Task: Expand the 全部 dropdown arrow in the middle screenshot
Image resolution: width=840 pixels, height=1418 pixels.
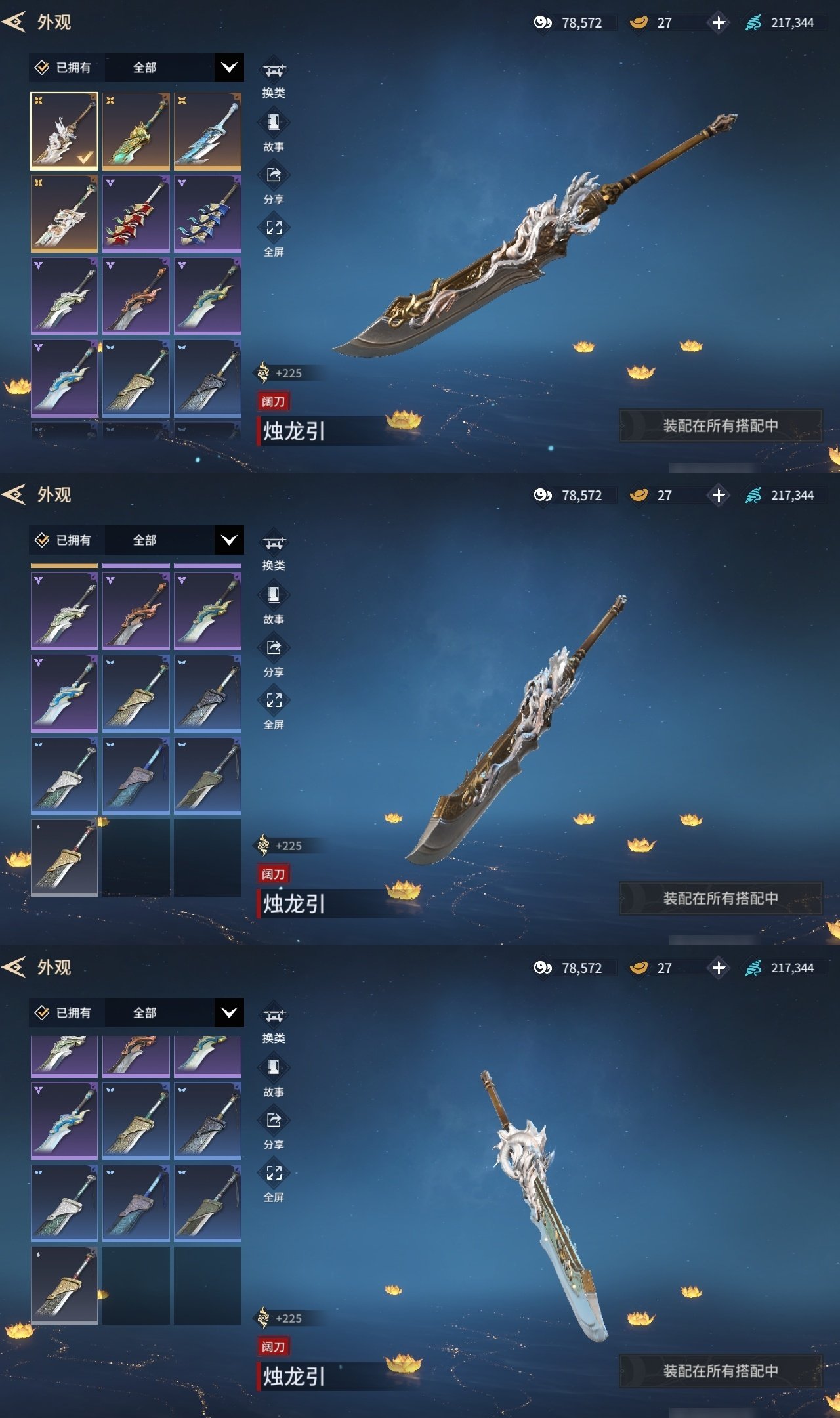Action: click(229, 540)
